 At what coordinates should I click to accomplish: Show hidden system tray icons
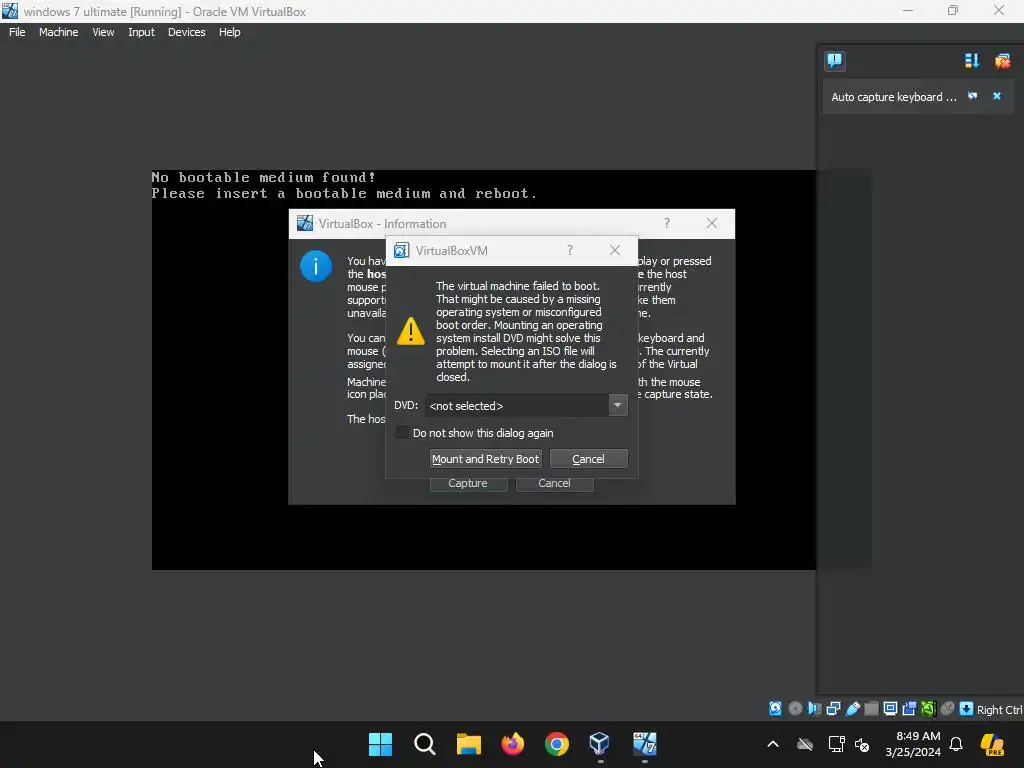coord(773,744)
